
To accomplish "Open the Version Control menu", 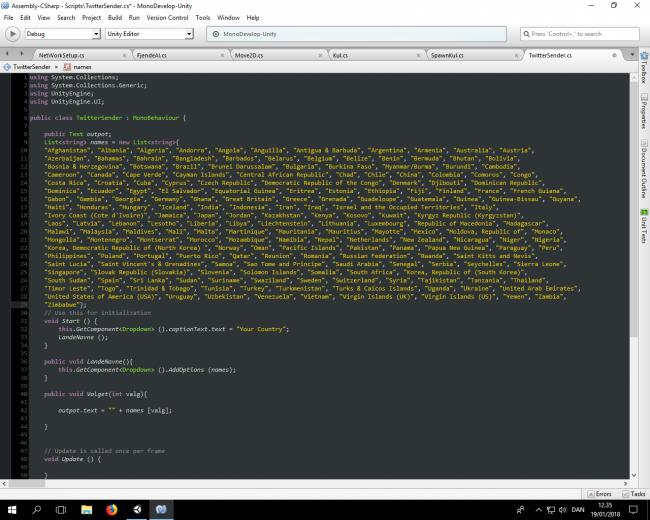I will tap(167, 18).
